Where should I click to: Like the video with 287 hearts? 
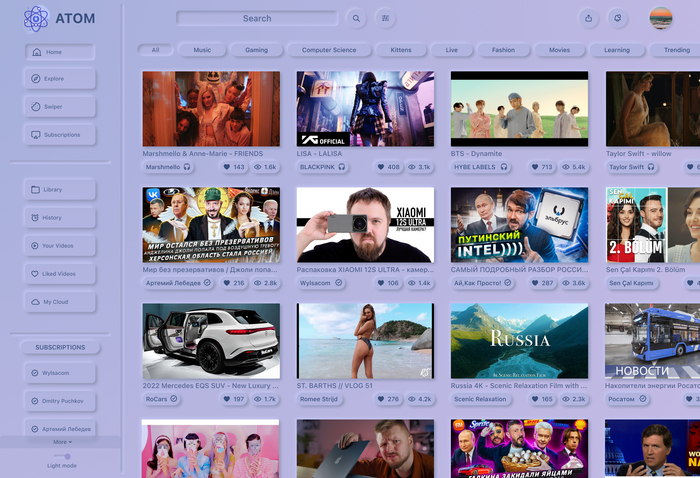click(535, 283)
